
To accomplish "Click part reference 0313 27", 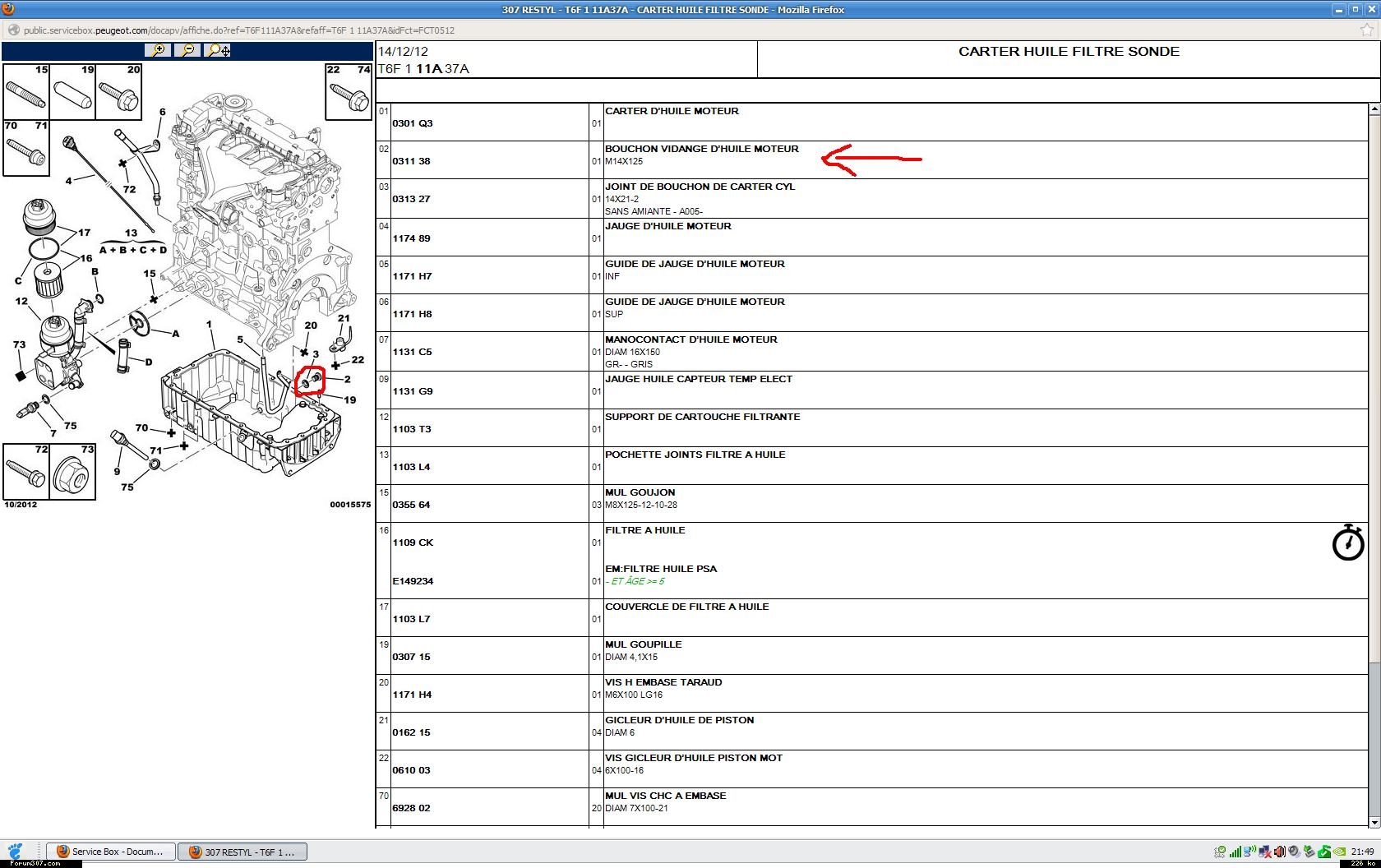I will [411, 199].
